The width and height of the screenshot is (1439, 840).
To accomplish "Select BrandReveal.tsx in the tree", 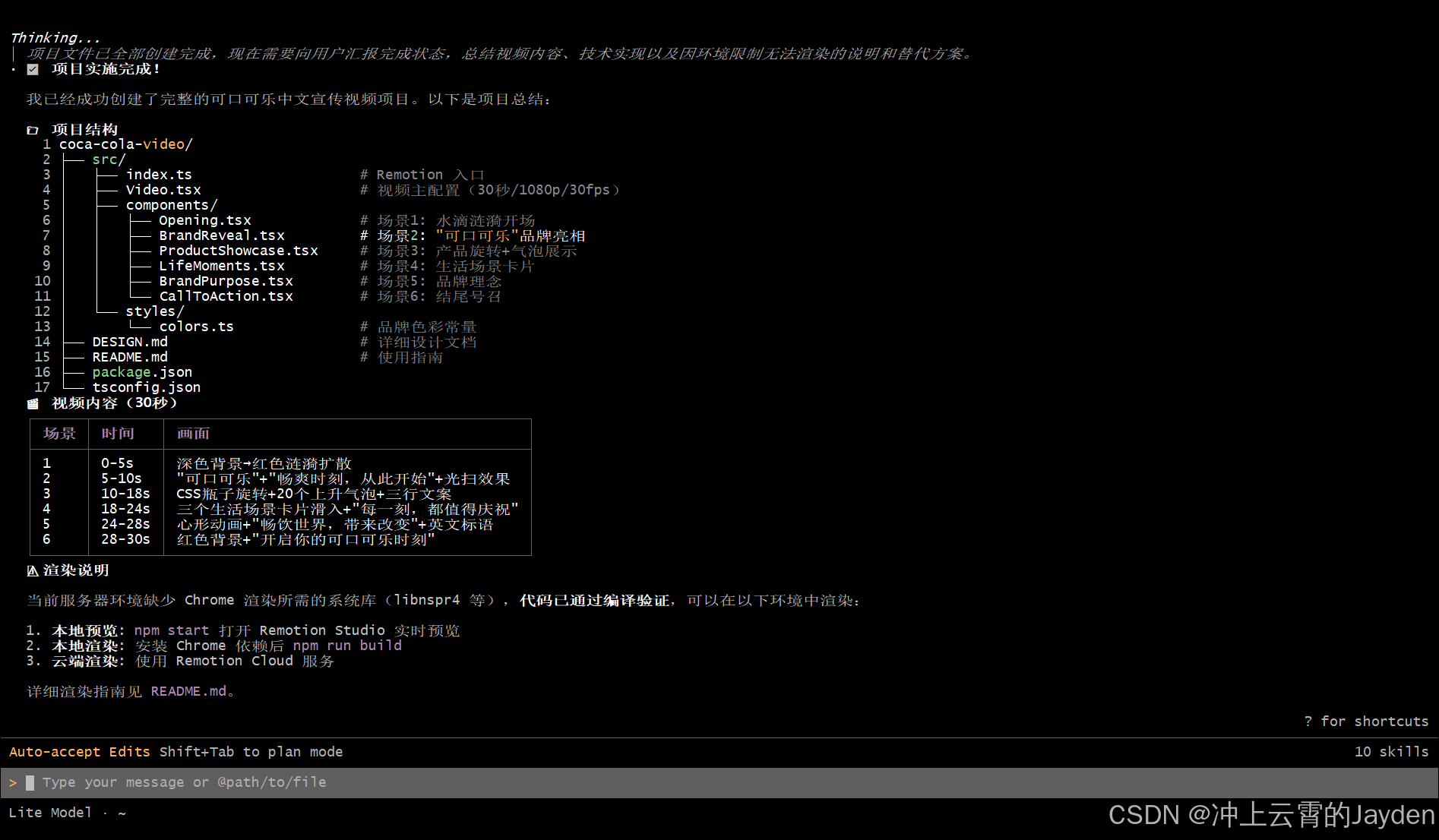I will coord(222,235).
